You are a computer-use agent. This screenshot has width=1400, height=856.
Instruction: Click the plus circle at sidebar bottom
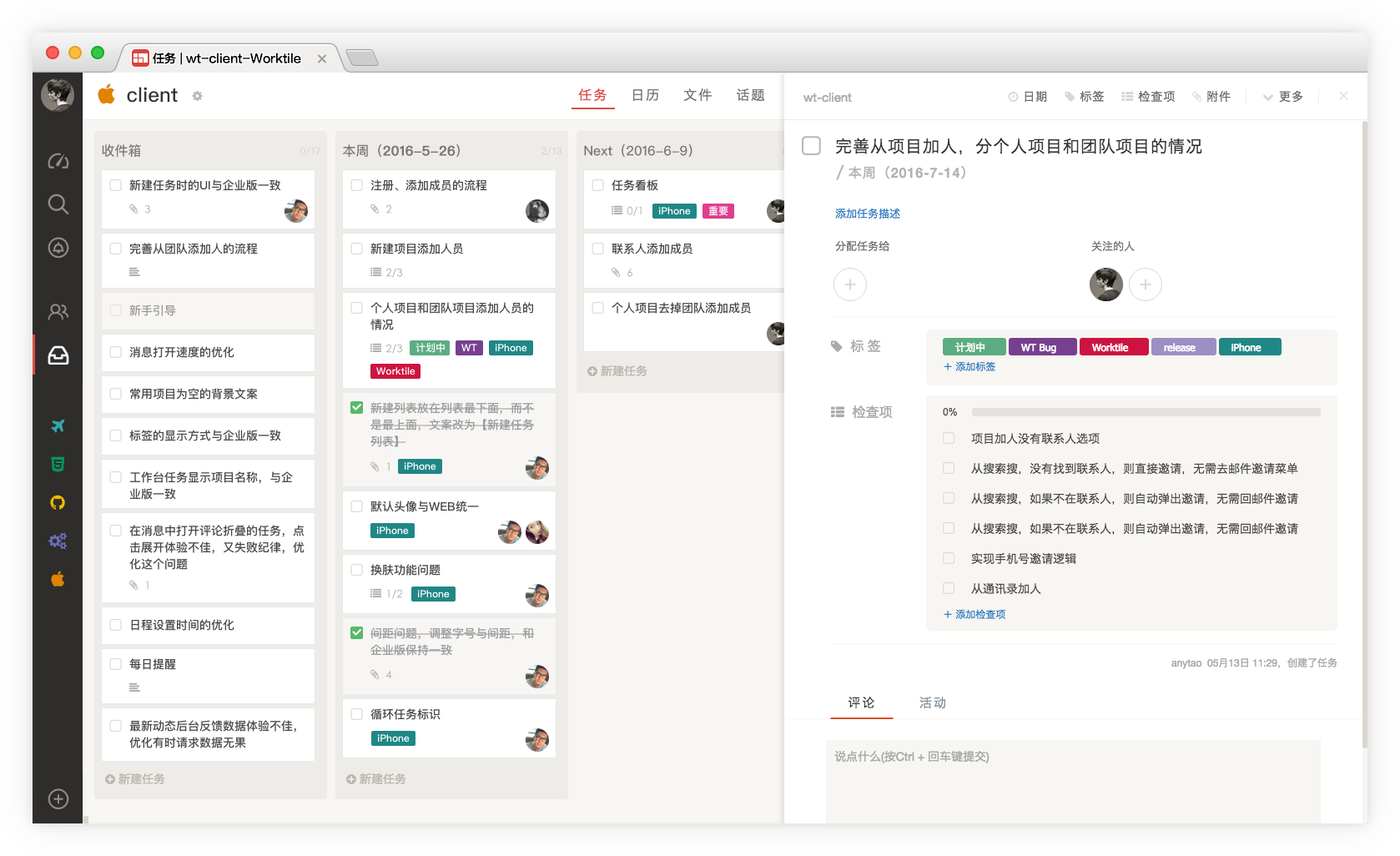(58, 798)
